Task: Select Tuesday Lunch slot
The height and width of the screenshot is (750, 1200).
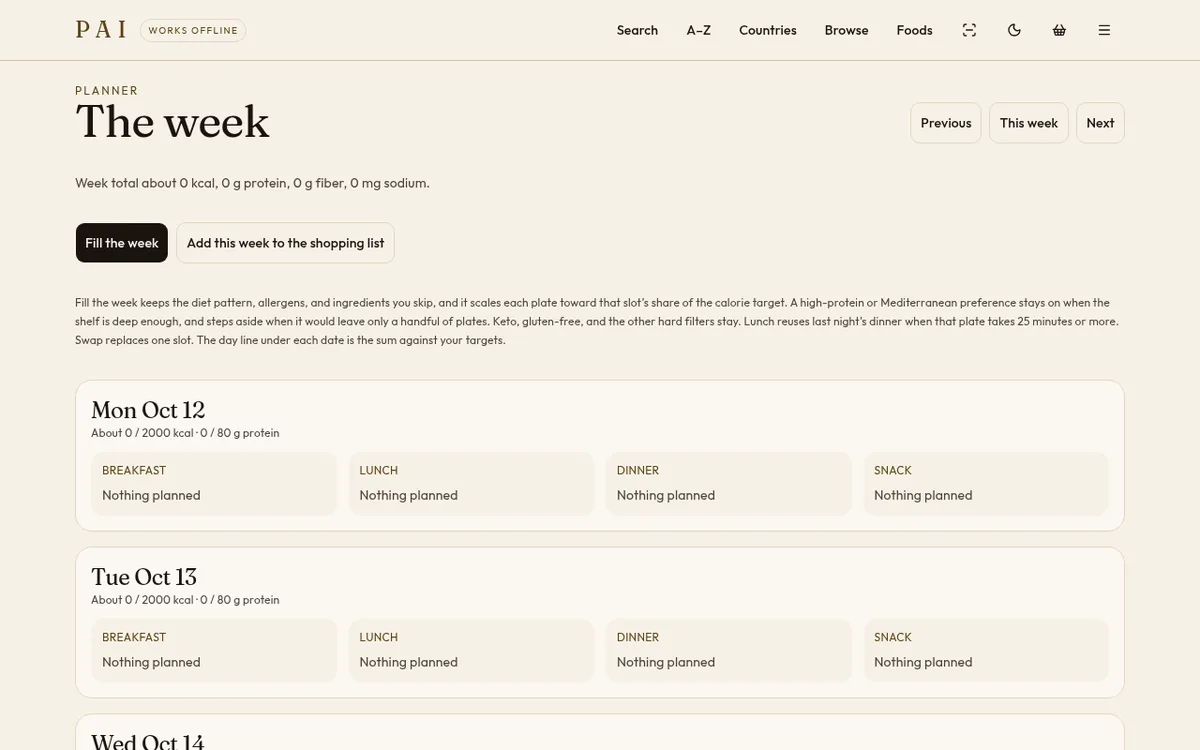Action: (471, 651)
